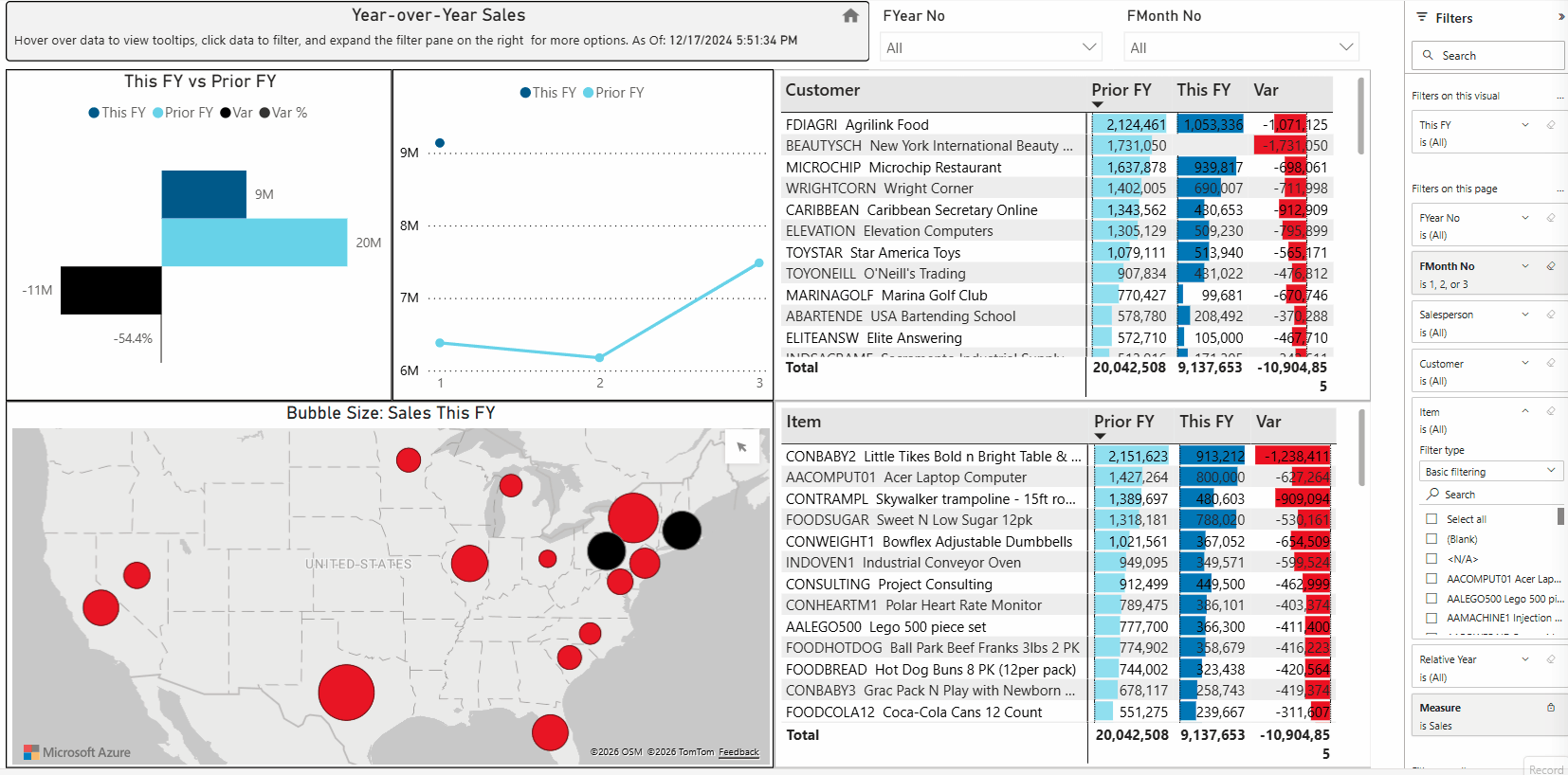Tick the (Blank) checkbox in Item filter
This screenshot has height=775, width=1568.
click(x=1431, y=539)
